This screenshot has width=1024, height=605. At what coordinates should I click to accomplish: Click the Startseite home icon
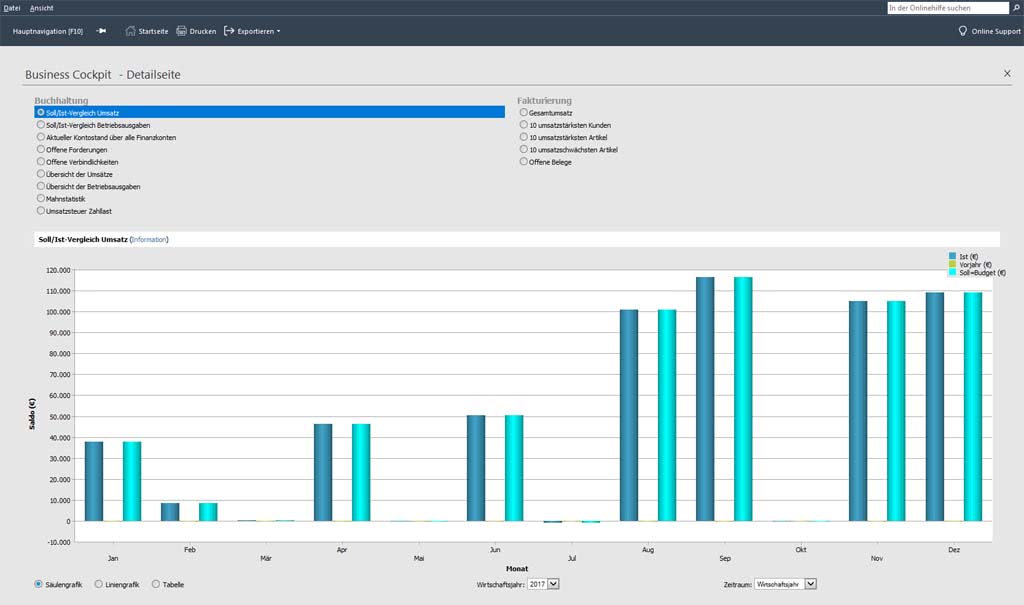[130, 31]
